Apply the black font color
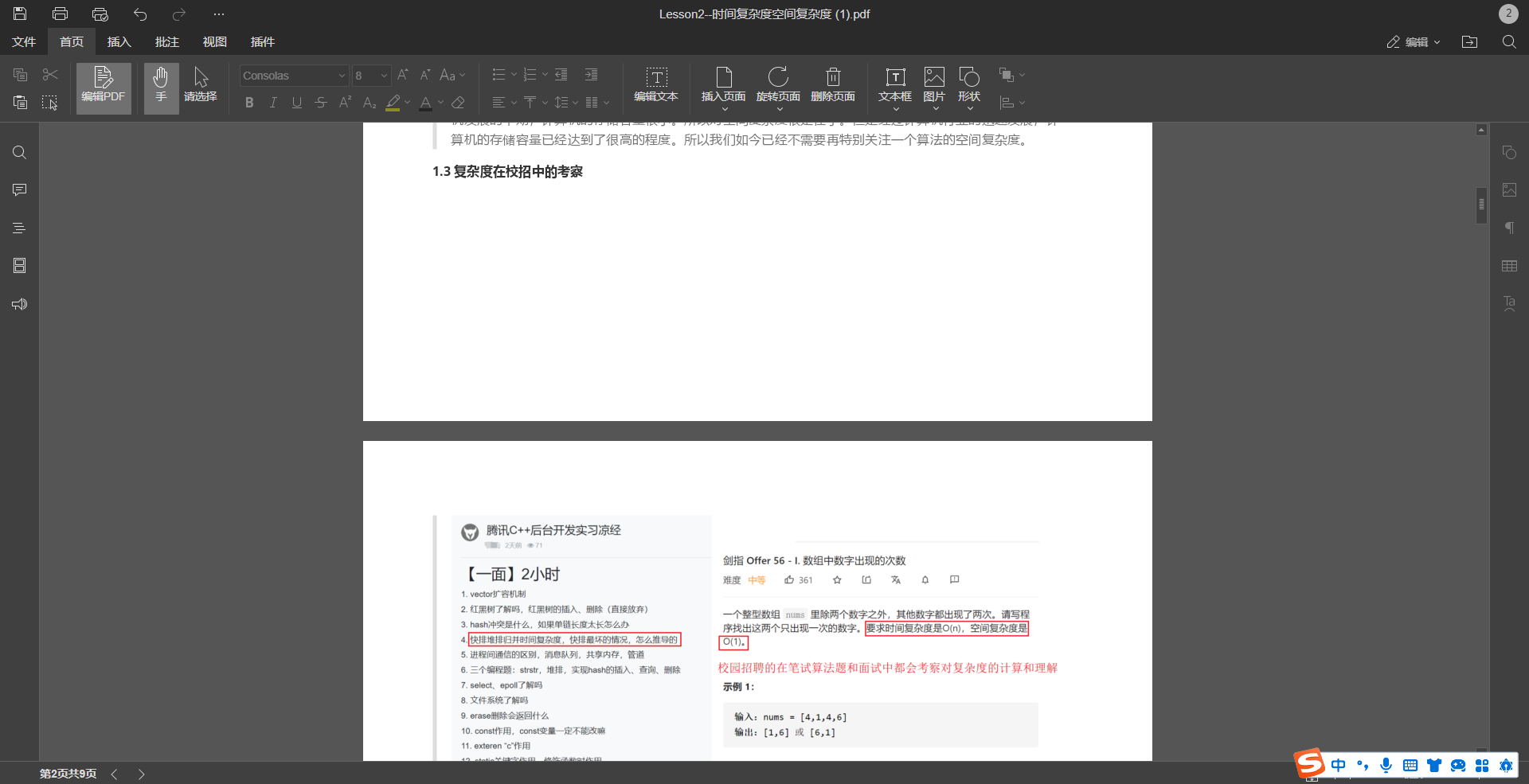Image resolution: width=1529 pixels, height=784 pixels. pyautogui.click(x=426, y=103)
